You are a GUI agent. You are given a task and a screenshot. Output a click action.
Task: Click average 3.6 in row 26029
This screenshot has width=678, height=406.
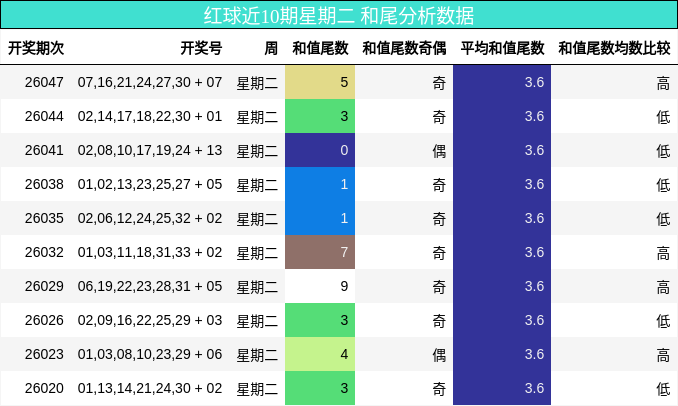coord(502,286)
